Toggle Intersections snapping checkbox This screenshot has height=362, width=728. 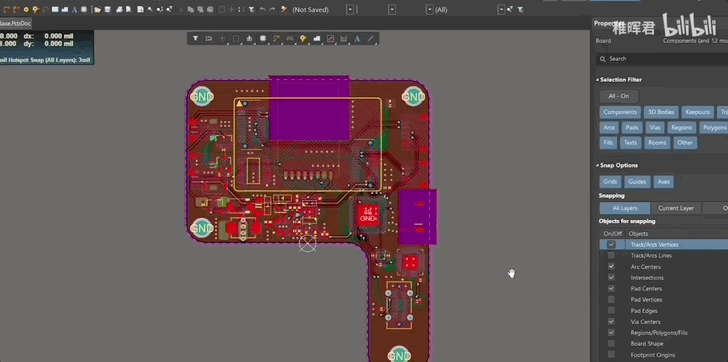(611, 278)
